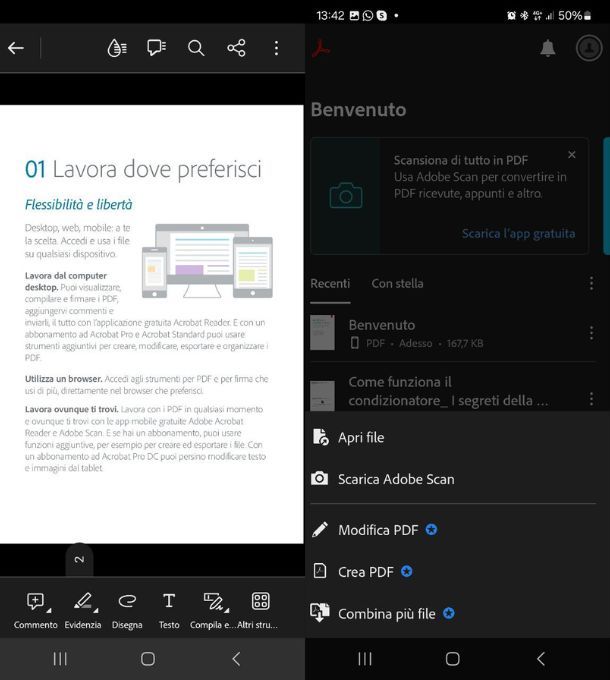
Task: Tap the Benvenuto page heading
Action: (x=359, y=109)
